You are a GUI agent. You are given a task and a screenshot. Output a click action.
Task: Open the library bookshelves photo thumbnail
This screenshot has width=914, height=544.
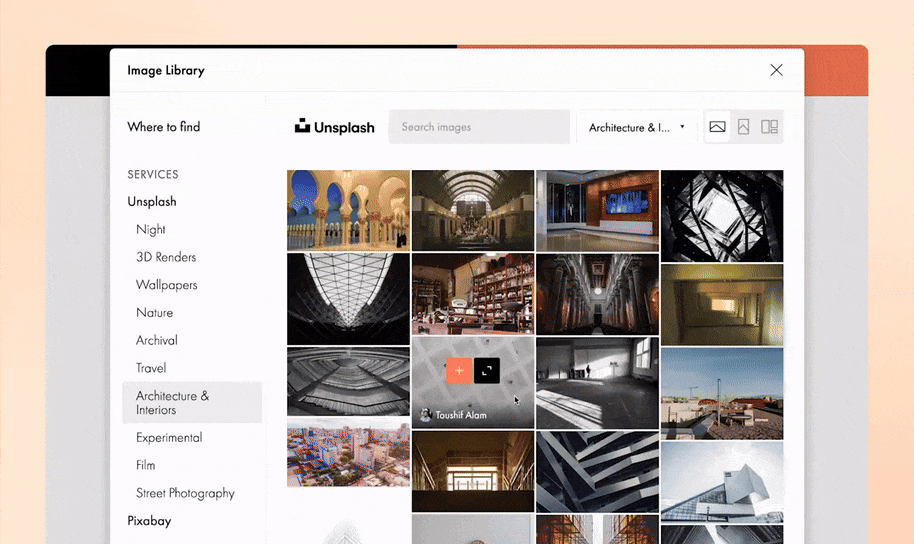pyautogui.click(x=473, y=294)
